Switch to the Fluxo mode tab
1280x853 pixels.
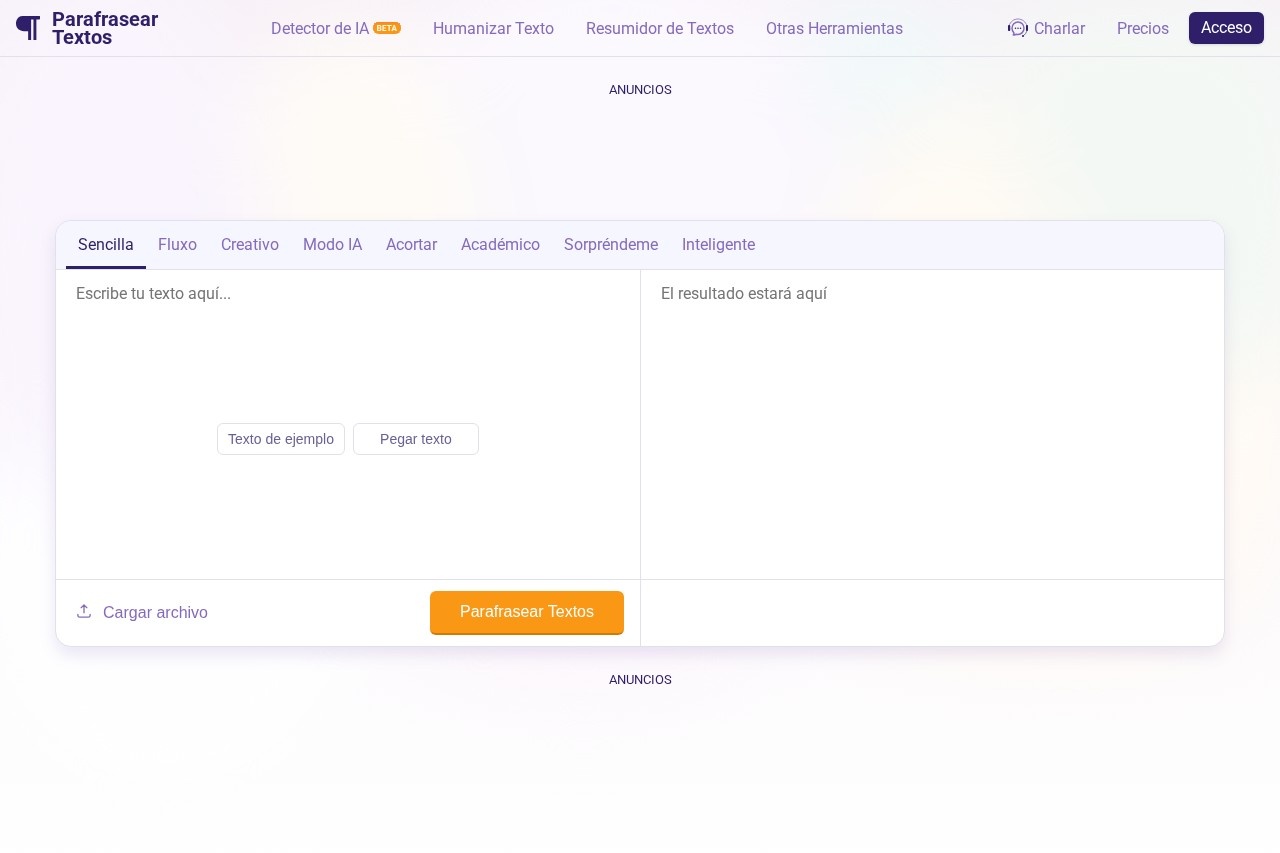coord(177,245)
